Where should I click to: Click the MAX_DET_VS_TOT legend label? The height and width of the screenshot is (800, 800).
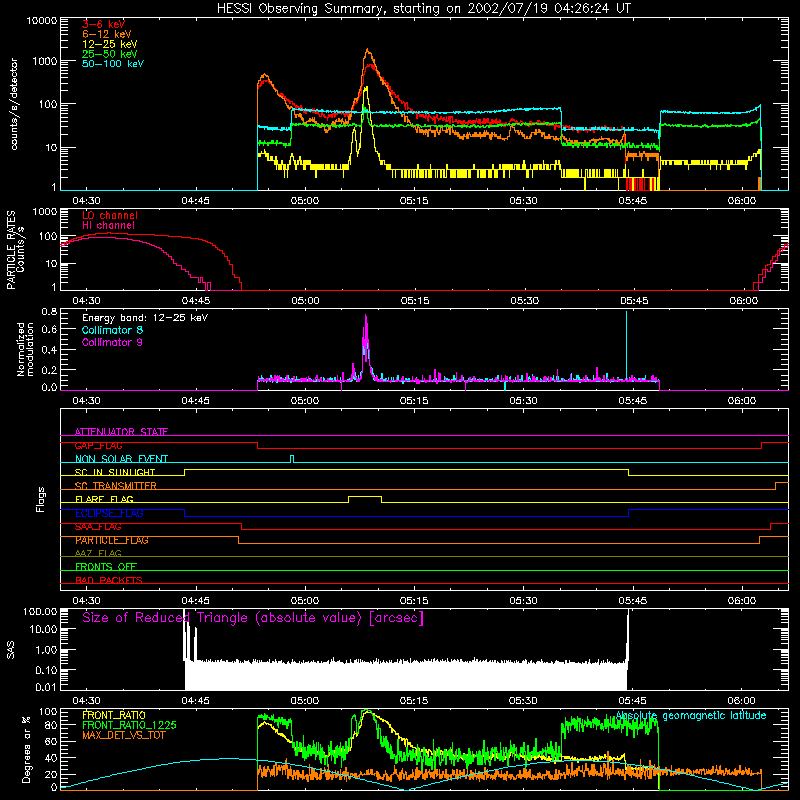(124, 735)
